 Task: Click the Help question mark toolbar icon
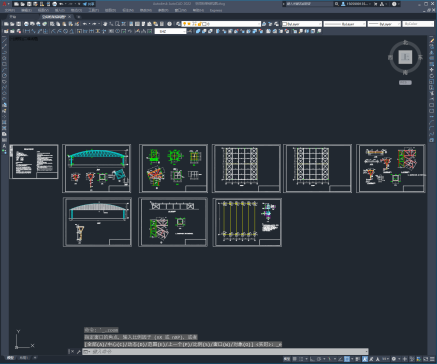click(169, 24)
